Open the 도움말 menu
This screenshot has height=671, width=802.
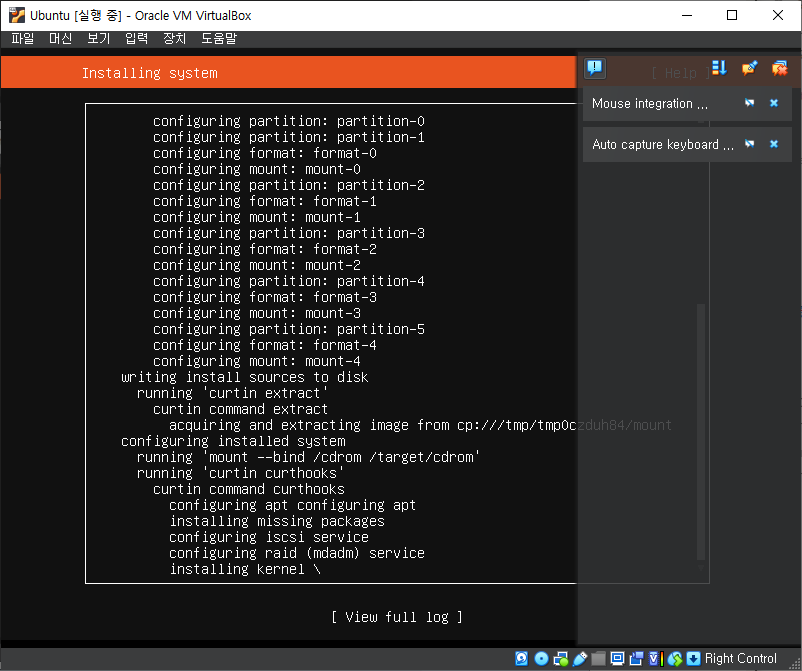tap(219, 38)
